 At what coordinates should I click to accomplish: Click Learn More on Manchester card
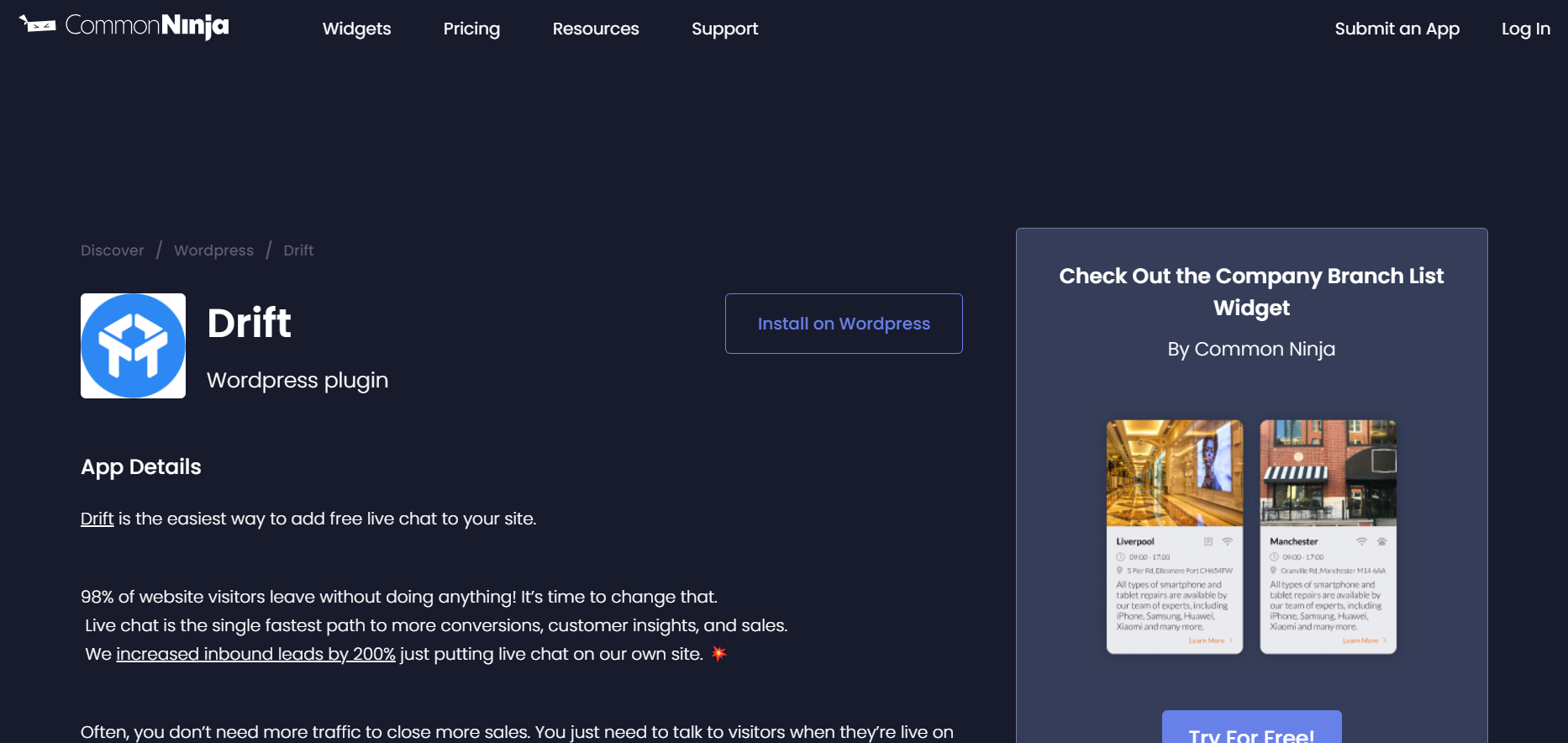coord(1364,641)
